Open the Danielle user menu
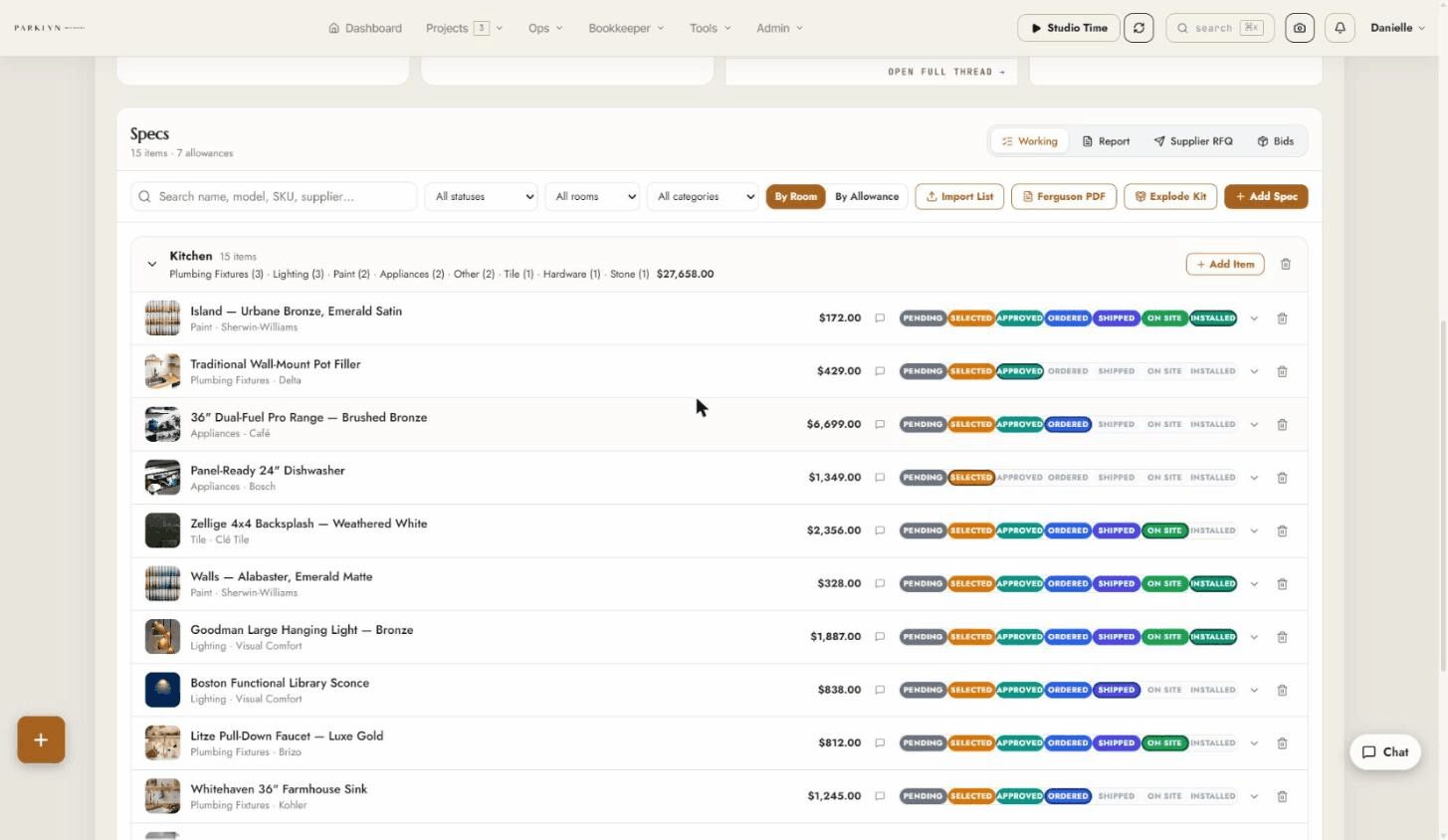Image resolution: width=1448 pixels, height=840 pixels. point(1397,28)
